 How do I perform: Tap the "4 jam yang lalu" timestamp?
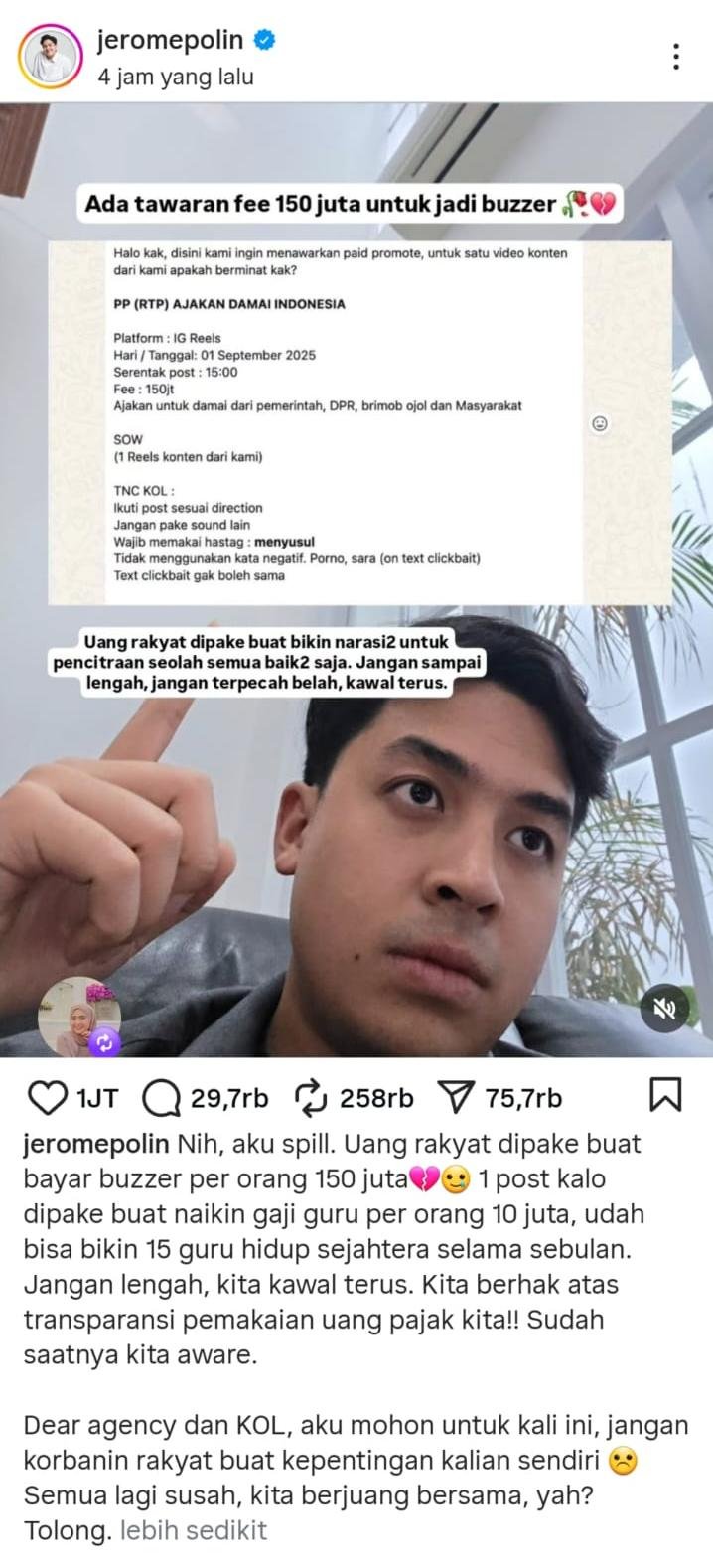(176, 77)
